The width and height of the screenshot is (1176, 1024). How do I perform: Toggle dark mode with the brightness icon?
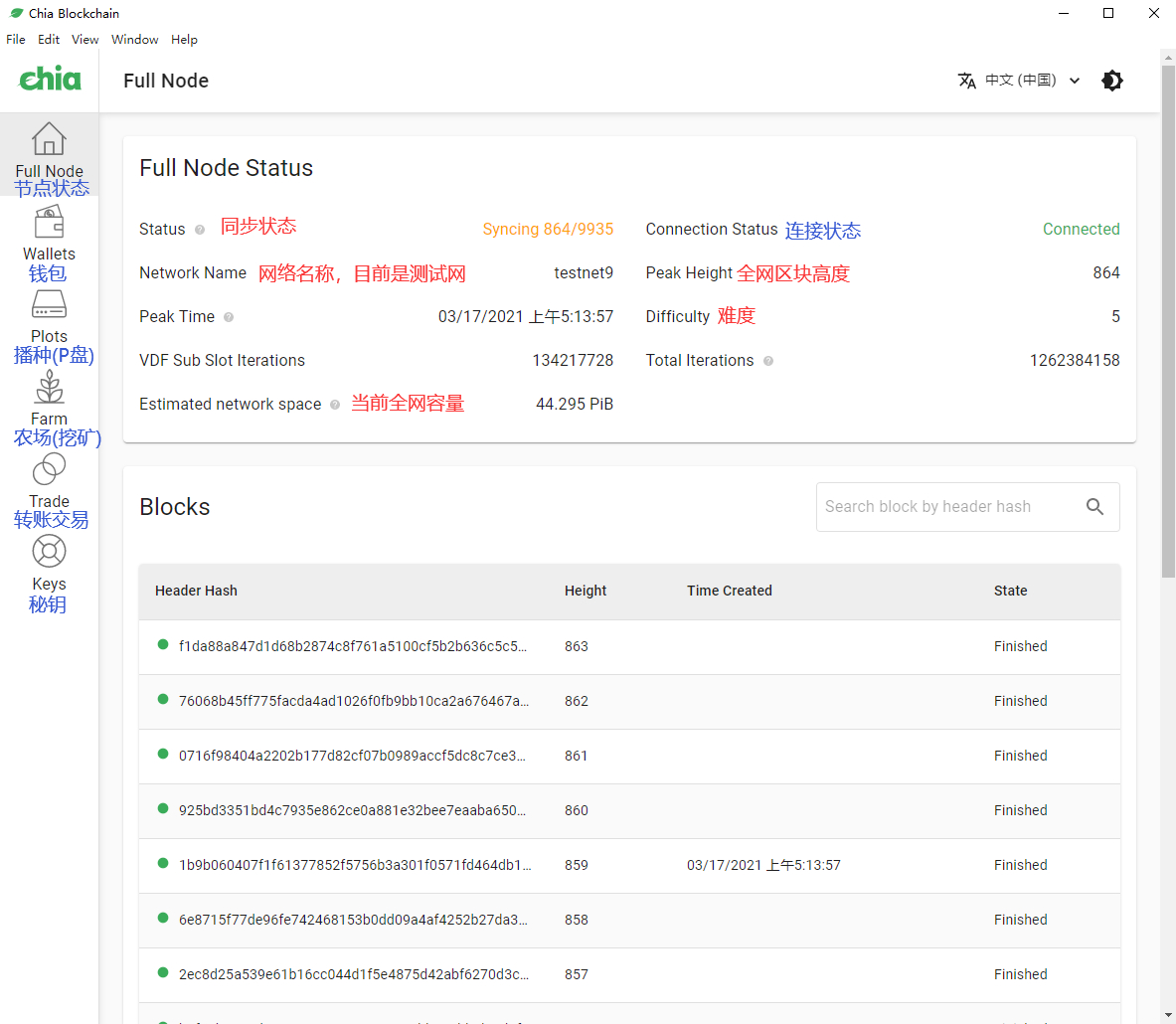click(1112, 81)
